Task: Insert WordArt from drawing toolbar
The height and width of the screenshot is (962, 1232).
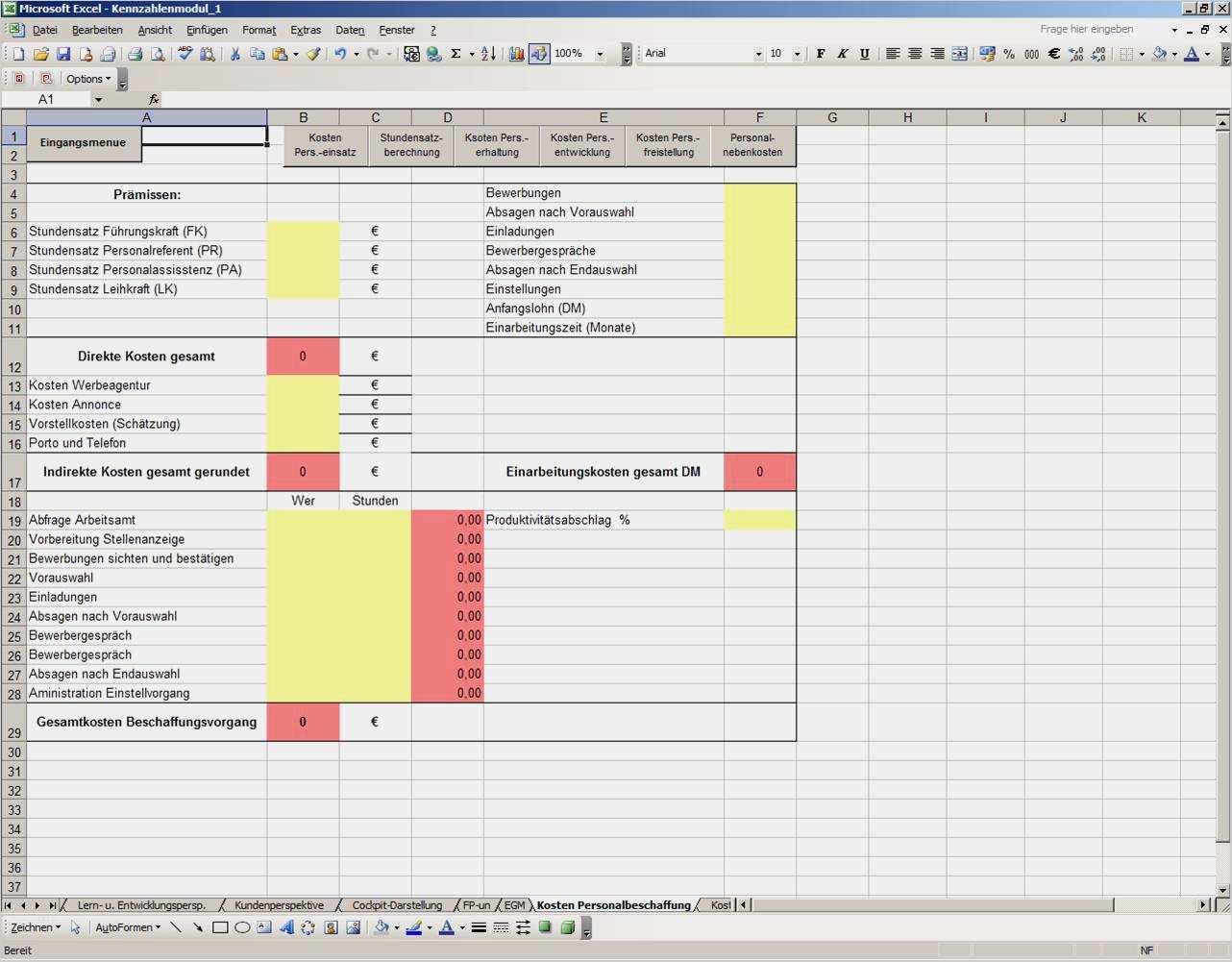Action: click(x=286, y=928)
